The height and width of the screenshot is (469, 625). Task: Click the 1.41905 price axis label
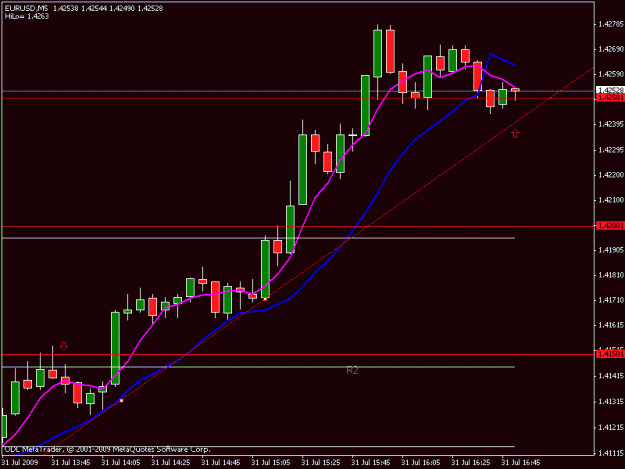pyautogui.click(x=611, y=250)
